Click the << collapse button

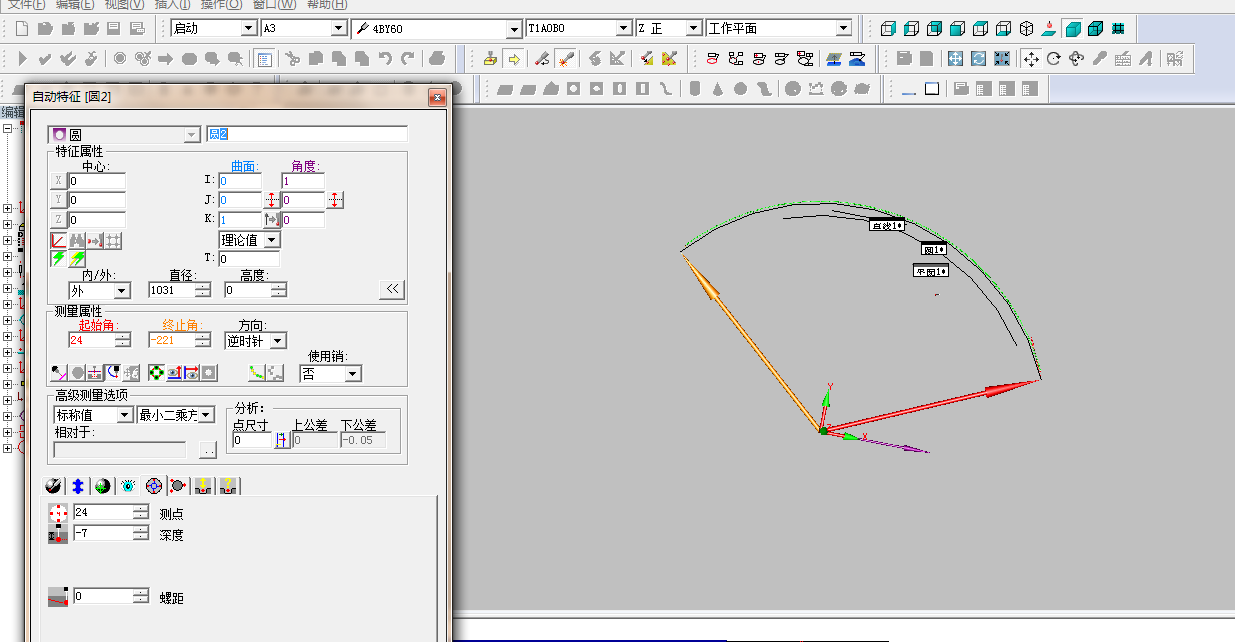coord(392,290)
